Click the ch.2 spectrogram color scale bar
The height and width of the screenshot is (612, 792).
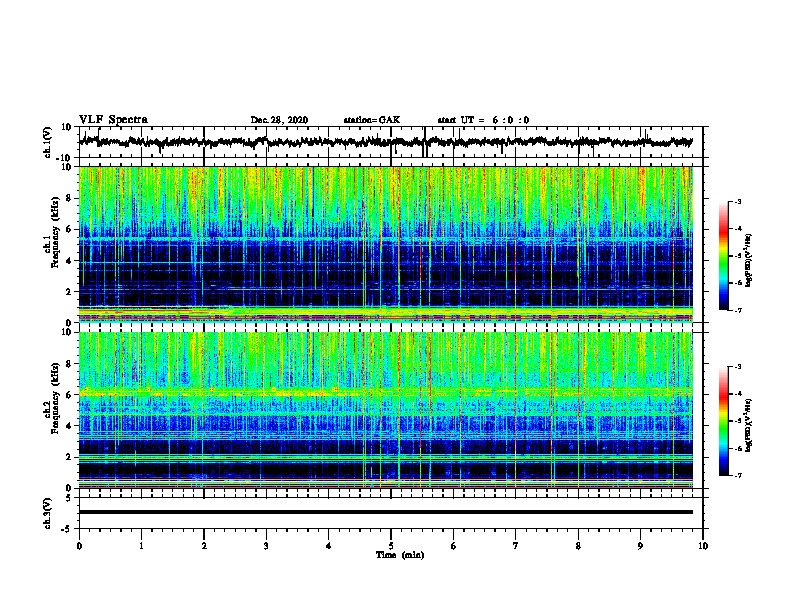[x=724, y=421]
